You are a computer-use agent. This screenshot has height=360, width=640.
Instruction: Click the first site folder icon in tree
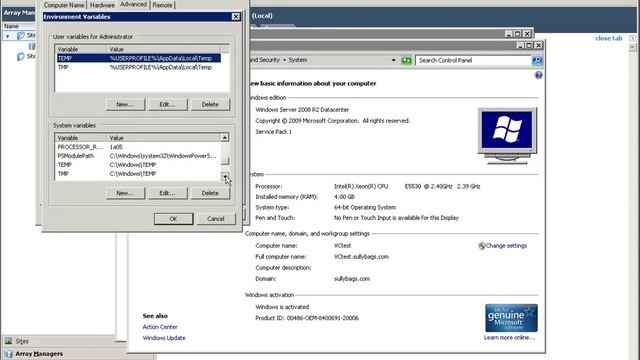tap(21, 36)
